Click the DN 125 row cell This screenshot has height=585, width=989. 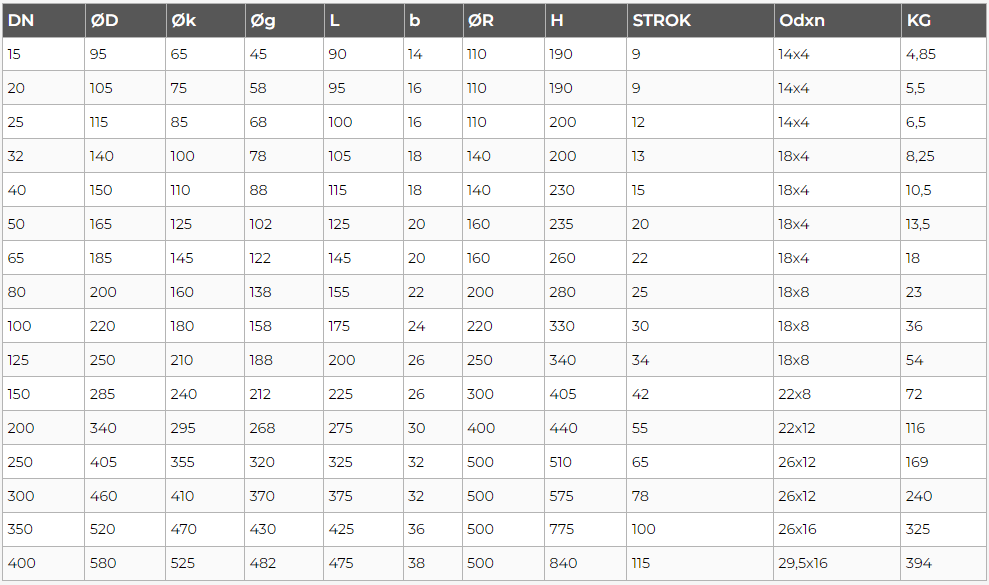click(x=44, y=360)
